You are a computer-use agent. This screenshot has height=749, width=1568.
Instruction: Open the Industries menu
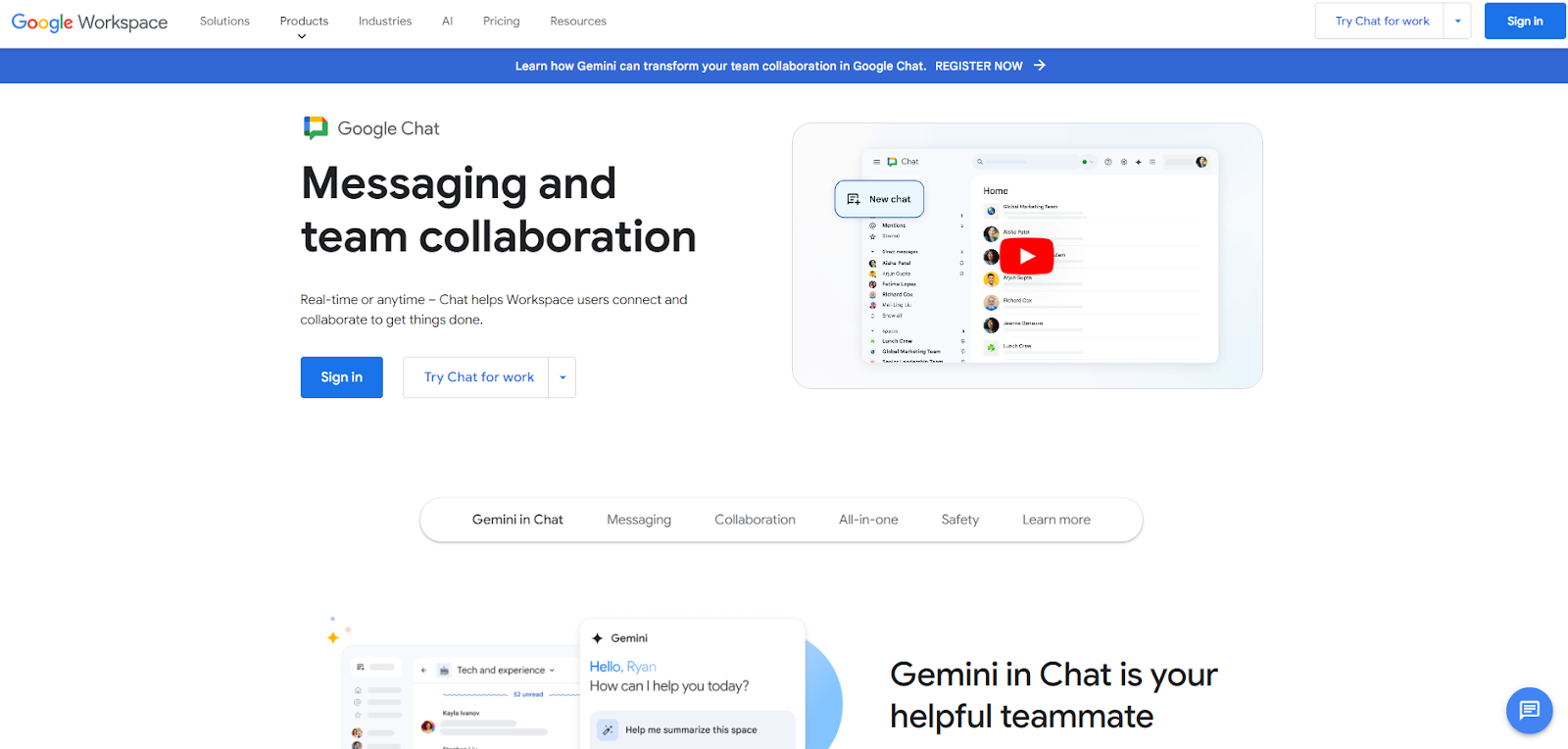[x=385, y=21]
